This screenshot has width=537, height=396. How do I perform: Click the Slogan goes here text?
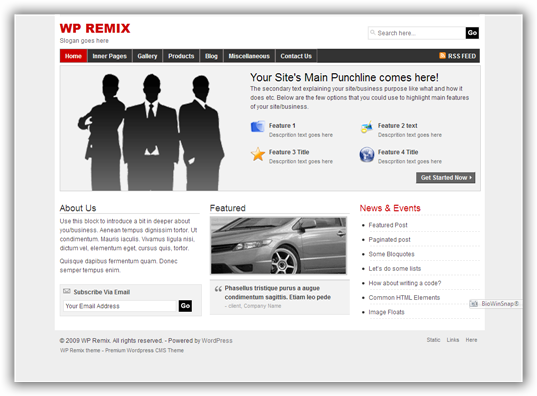click(84, 41)
